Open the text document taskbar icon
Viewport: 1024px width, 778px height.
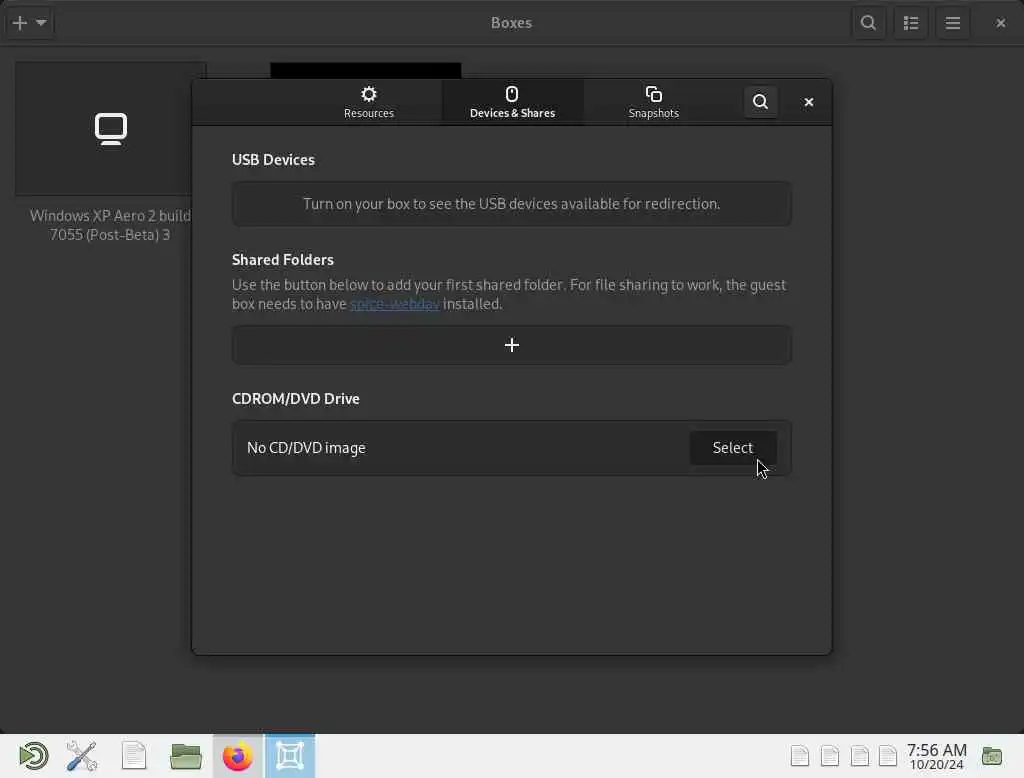(134, 756)
